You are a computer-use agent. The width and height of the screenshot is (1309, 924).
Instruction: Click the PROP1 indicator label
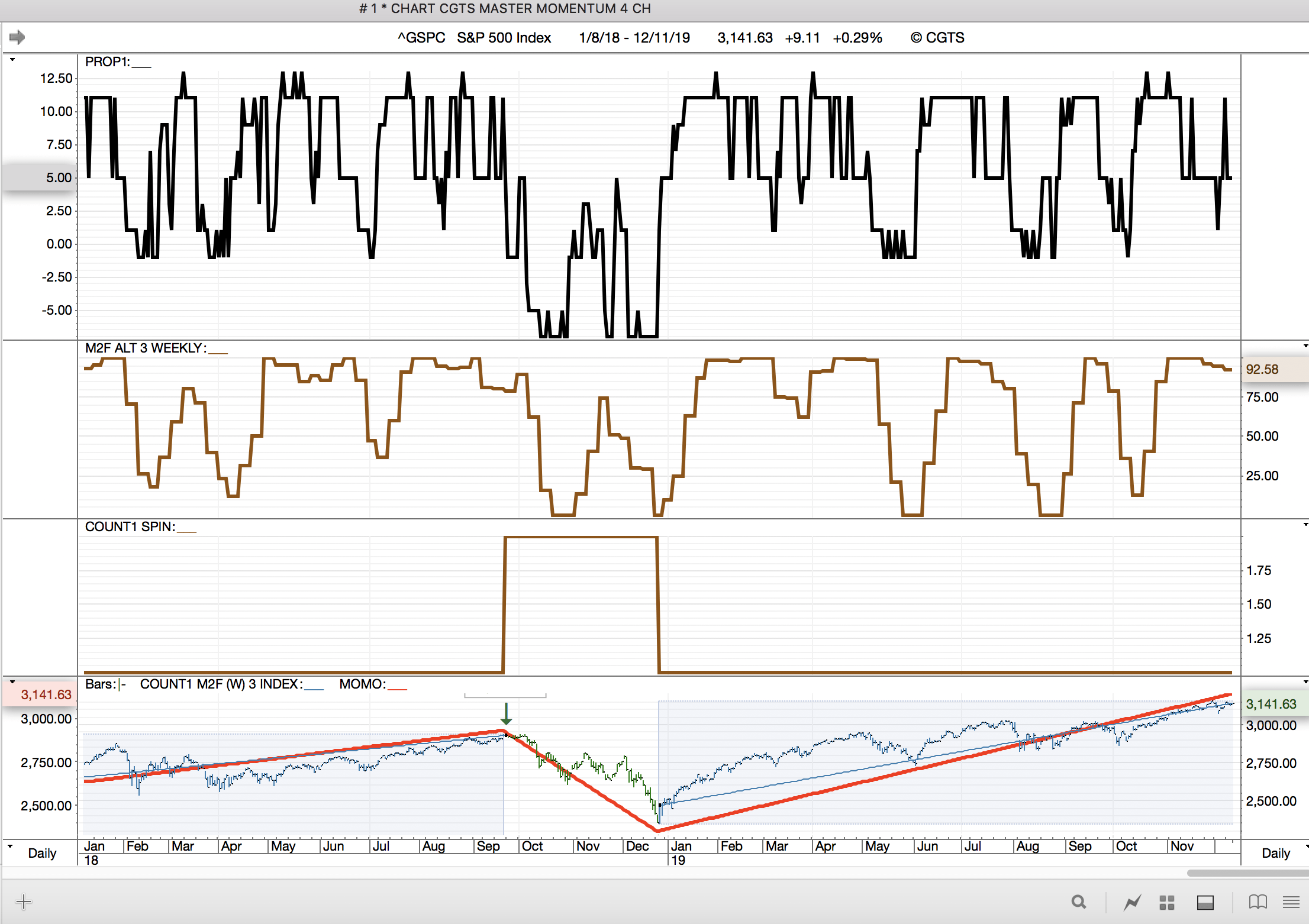(x=107, y=62)
